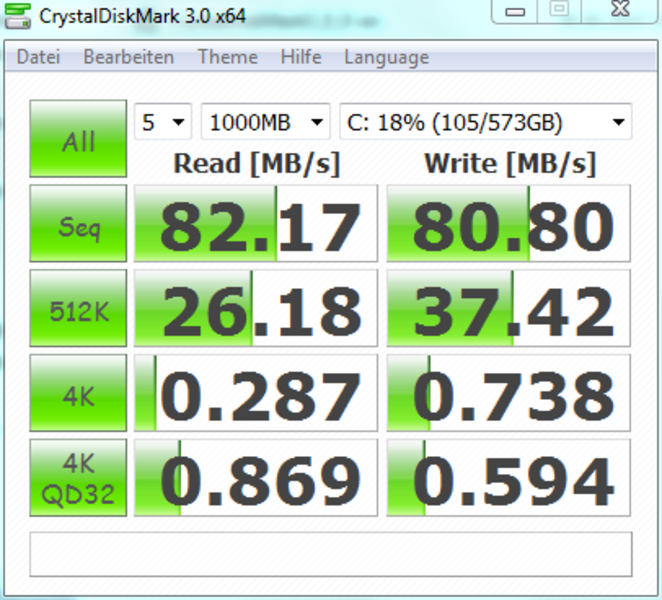Expand the test count dropdown showing 5
The width and height of the screenshot is (662, 600).
point(163,122)
